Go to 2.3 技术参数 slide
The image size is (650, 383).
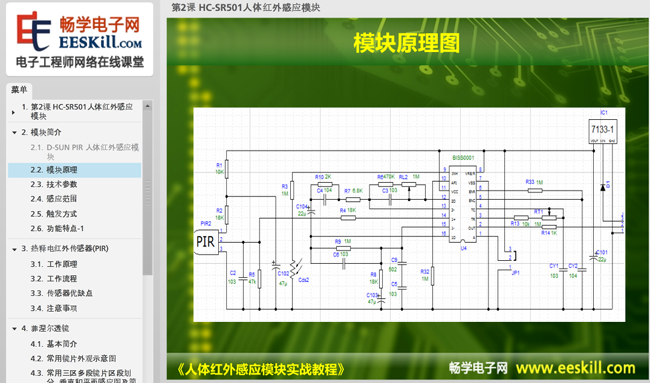click(x=54, y=184)
